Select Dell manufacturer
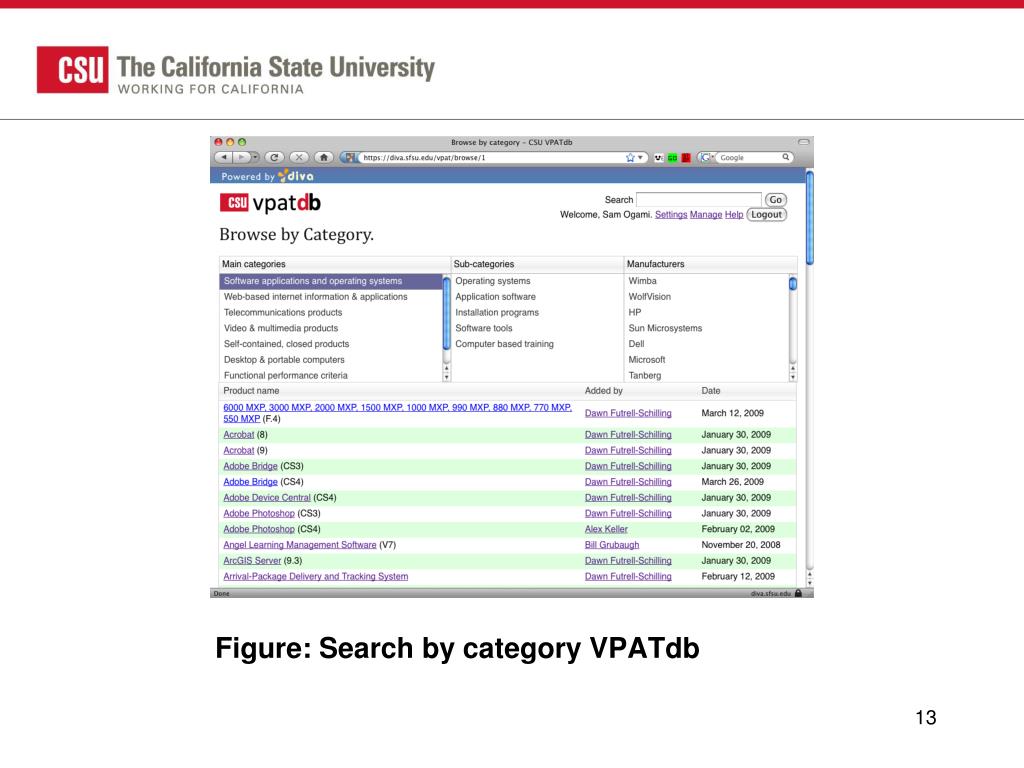 (636, 344)
